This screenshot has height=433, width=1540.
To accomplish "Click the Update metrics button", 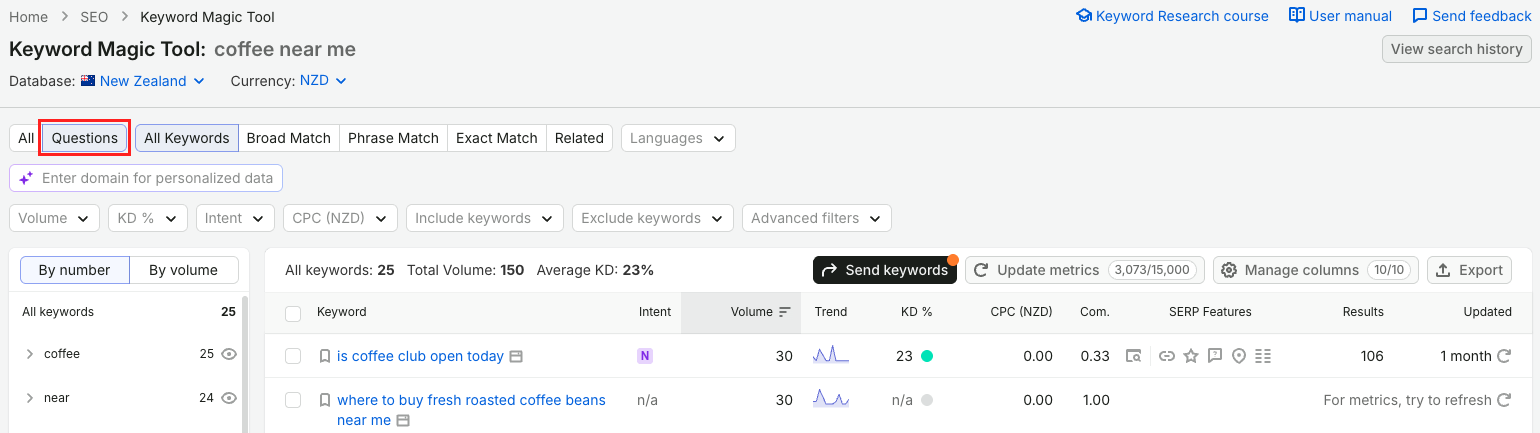I will click(x=1085, y=270).
